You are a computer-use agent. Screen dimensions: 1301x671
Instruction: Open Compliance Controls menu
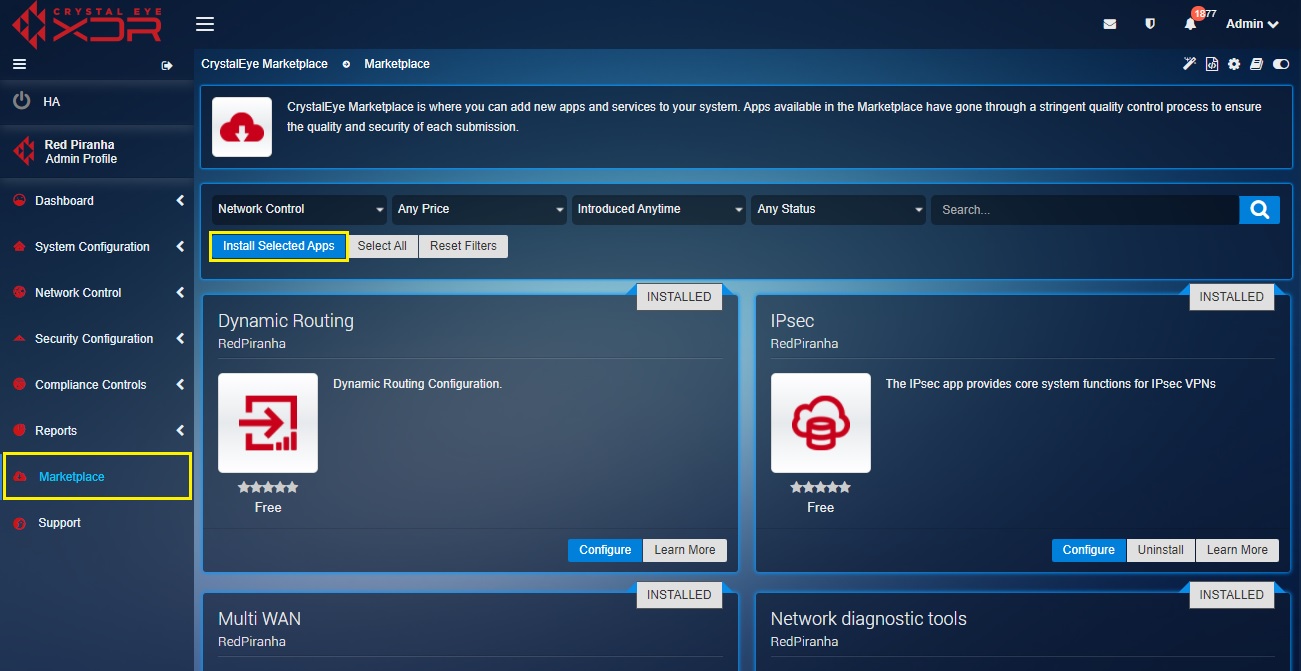click(x=90, y=385)
